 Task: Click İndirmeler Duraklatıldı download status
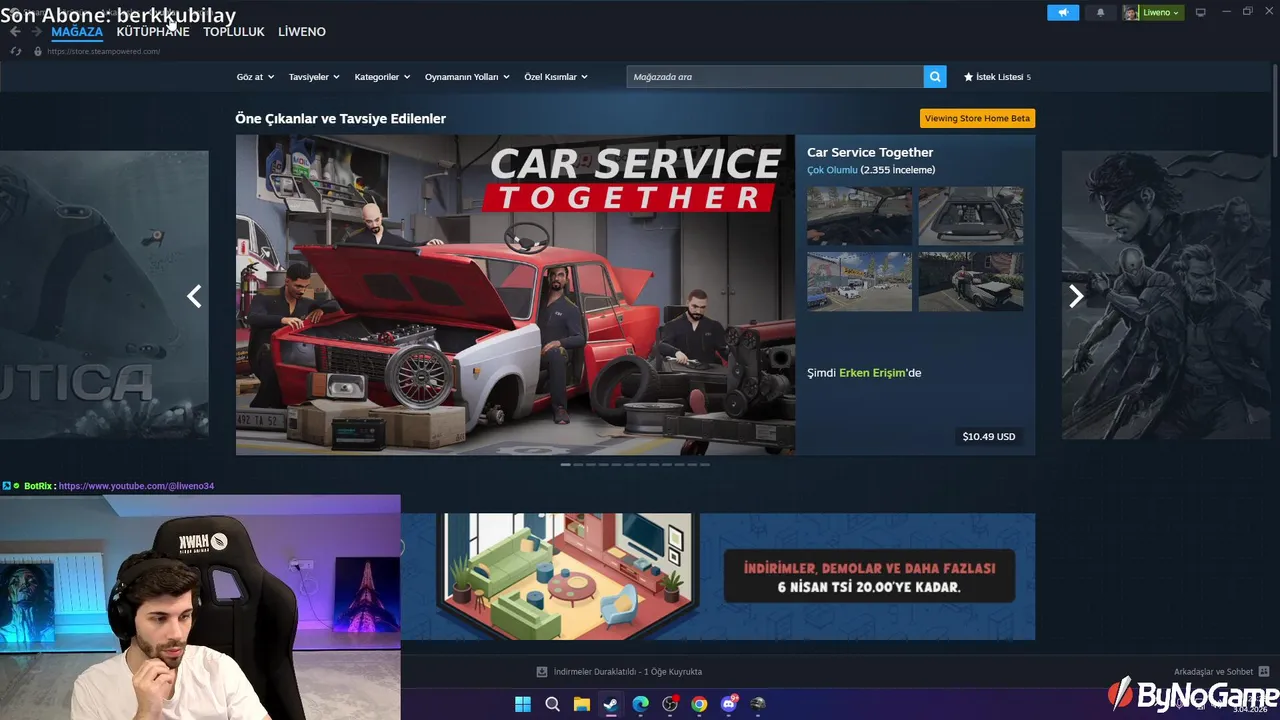[628, 672]
